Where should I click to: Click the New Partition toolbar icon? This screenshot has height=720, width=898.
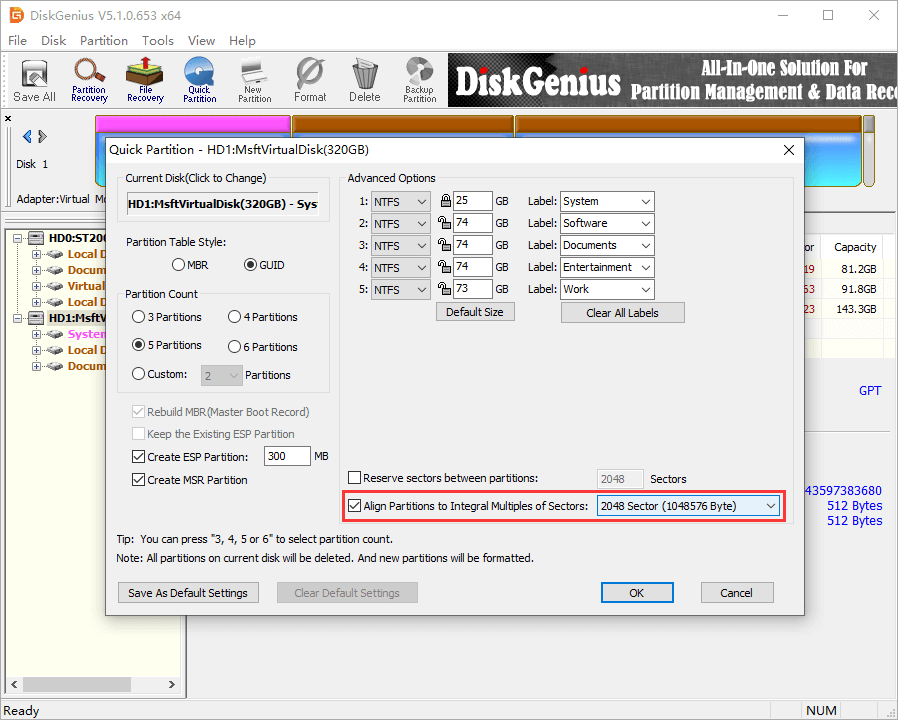point(254,80)
